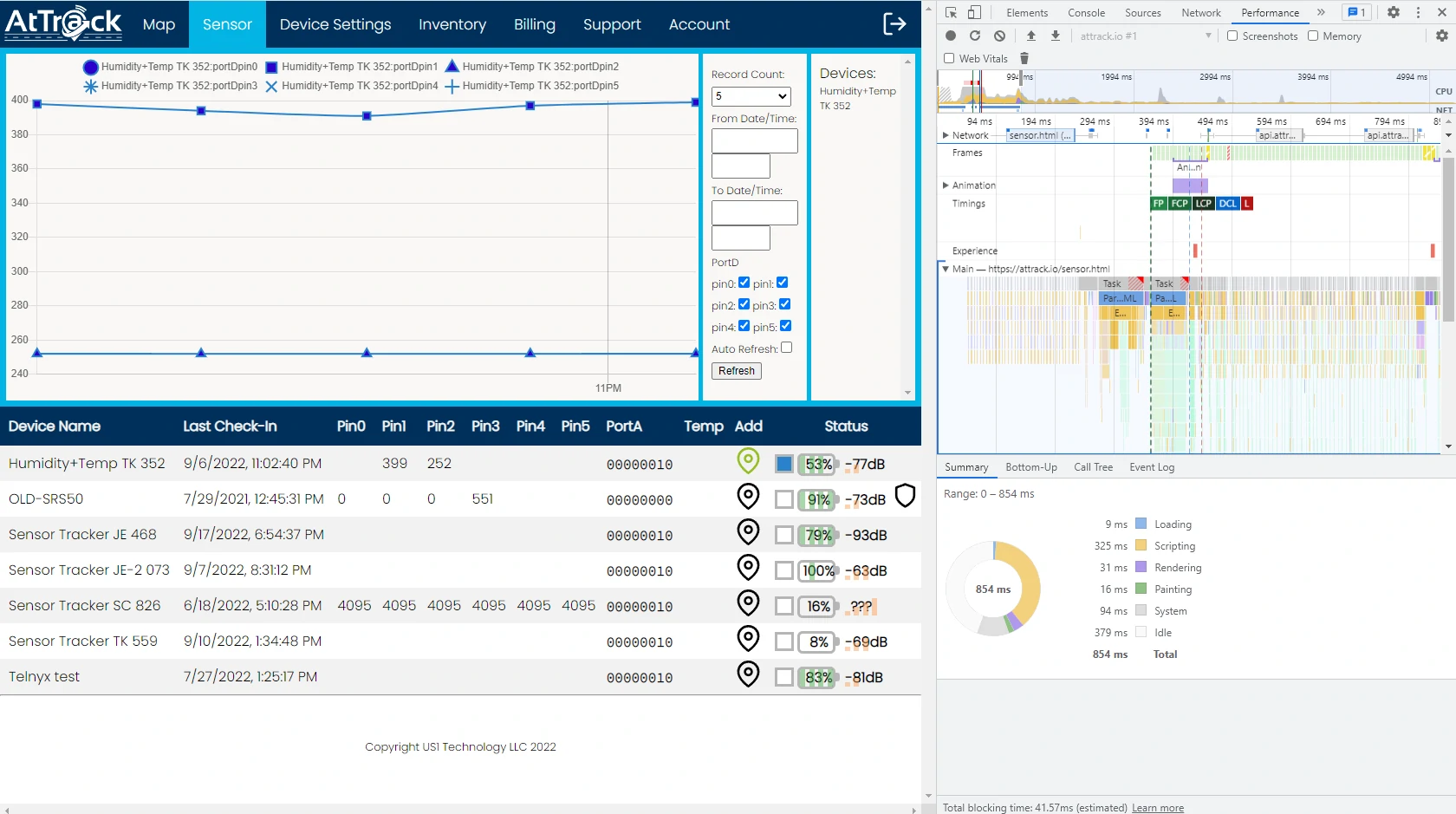Open DevTools settings gear
Screen dimensions: 1456x814
[1393, 12]
